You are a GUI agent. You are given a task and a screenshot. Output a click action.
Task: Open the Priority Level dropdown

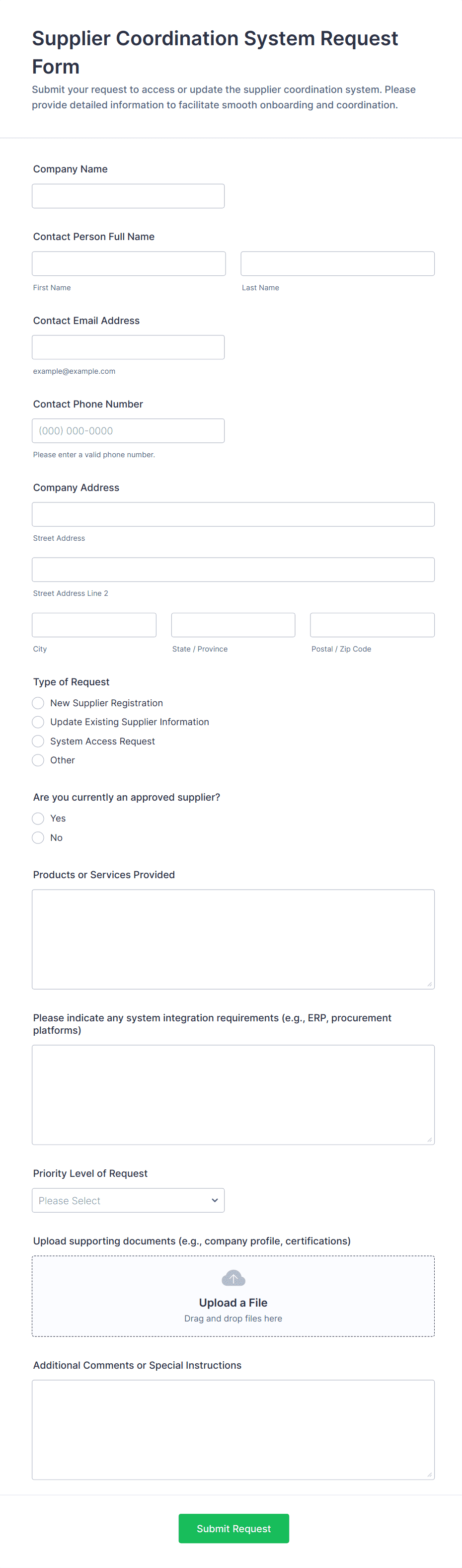coord(128,1200)
